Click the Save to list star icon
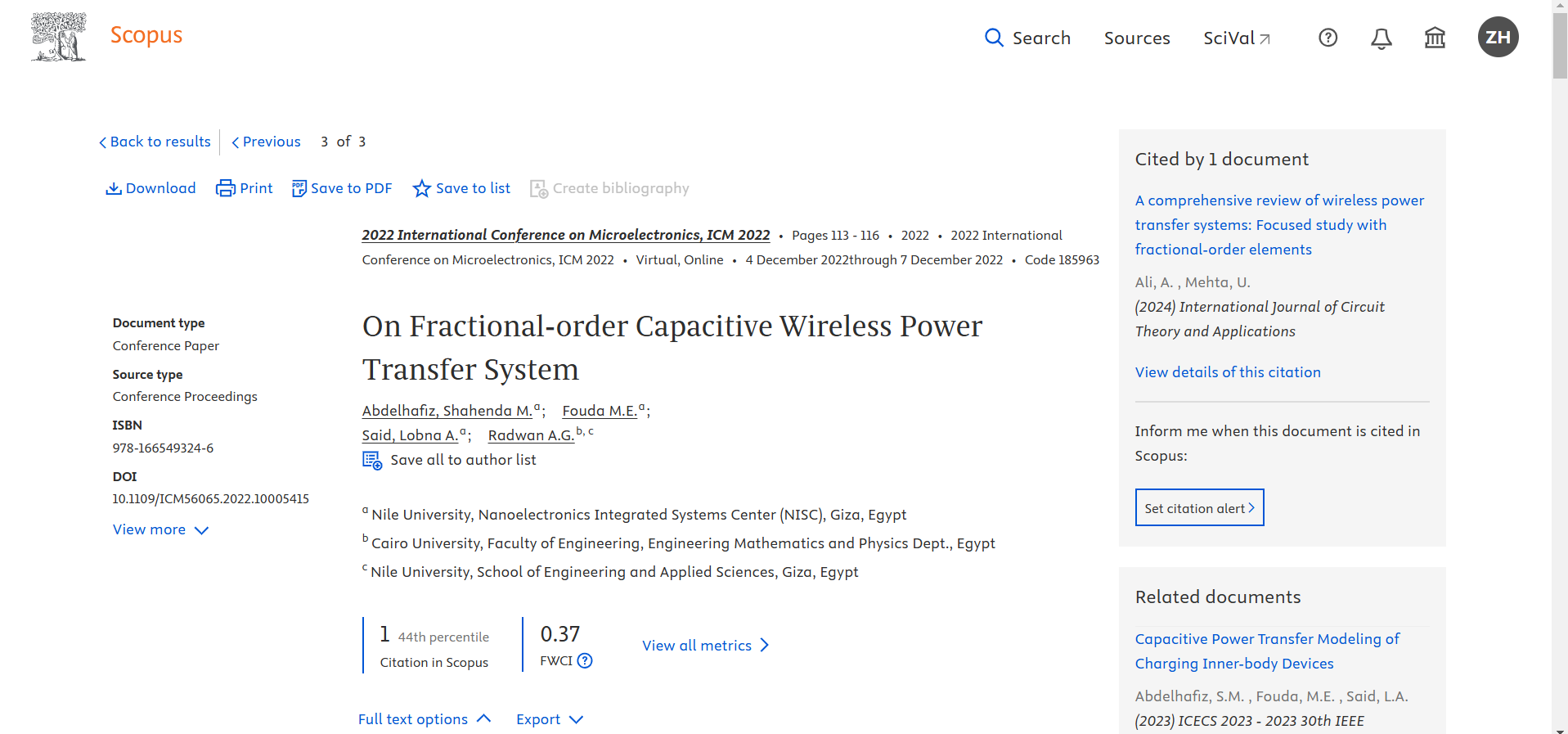Screen dimensions: 1568x734 [421, 189]
